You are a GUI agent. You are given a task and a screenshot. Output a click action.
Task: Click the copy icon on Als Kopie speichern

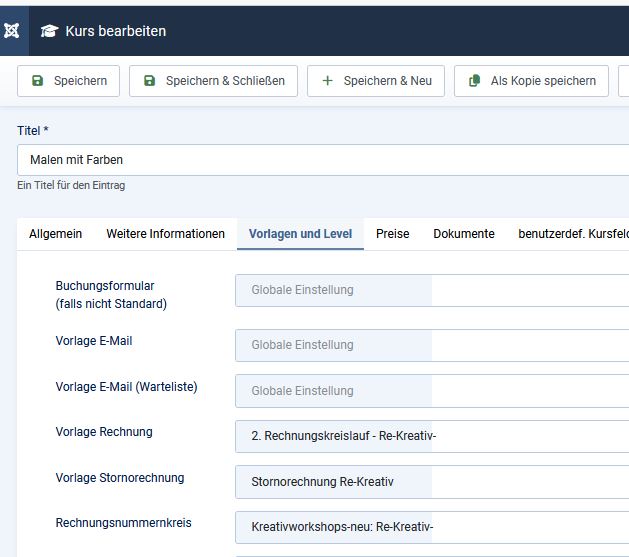coord(475,81)
